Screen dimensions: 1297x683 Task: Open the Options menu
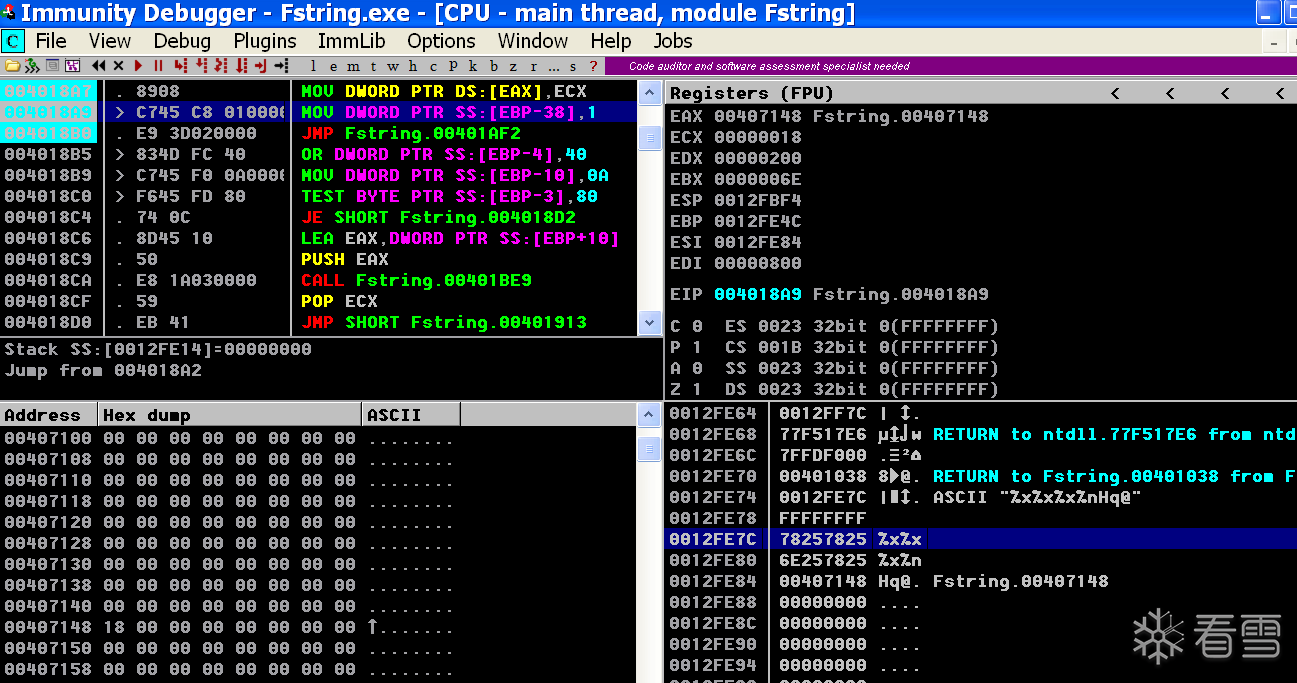[x=441, y=41]
